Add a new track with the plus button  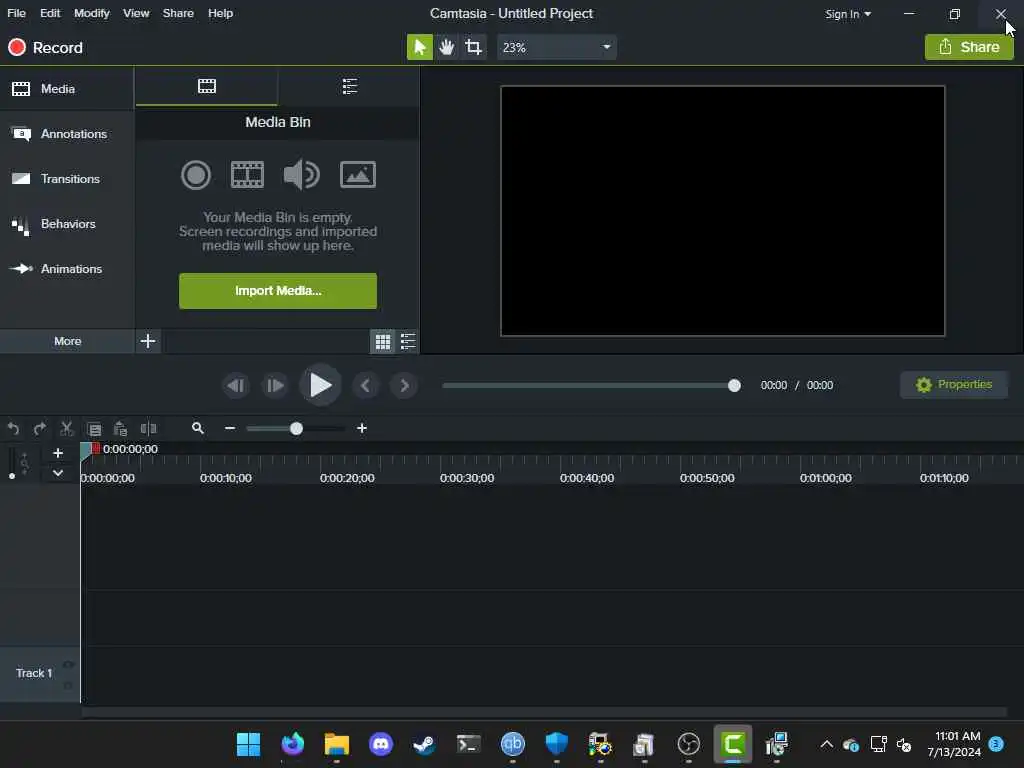57,453
